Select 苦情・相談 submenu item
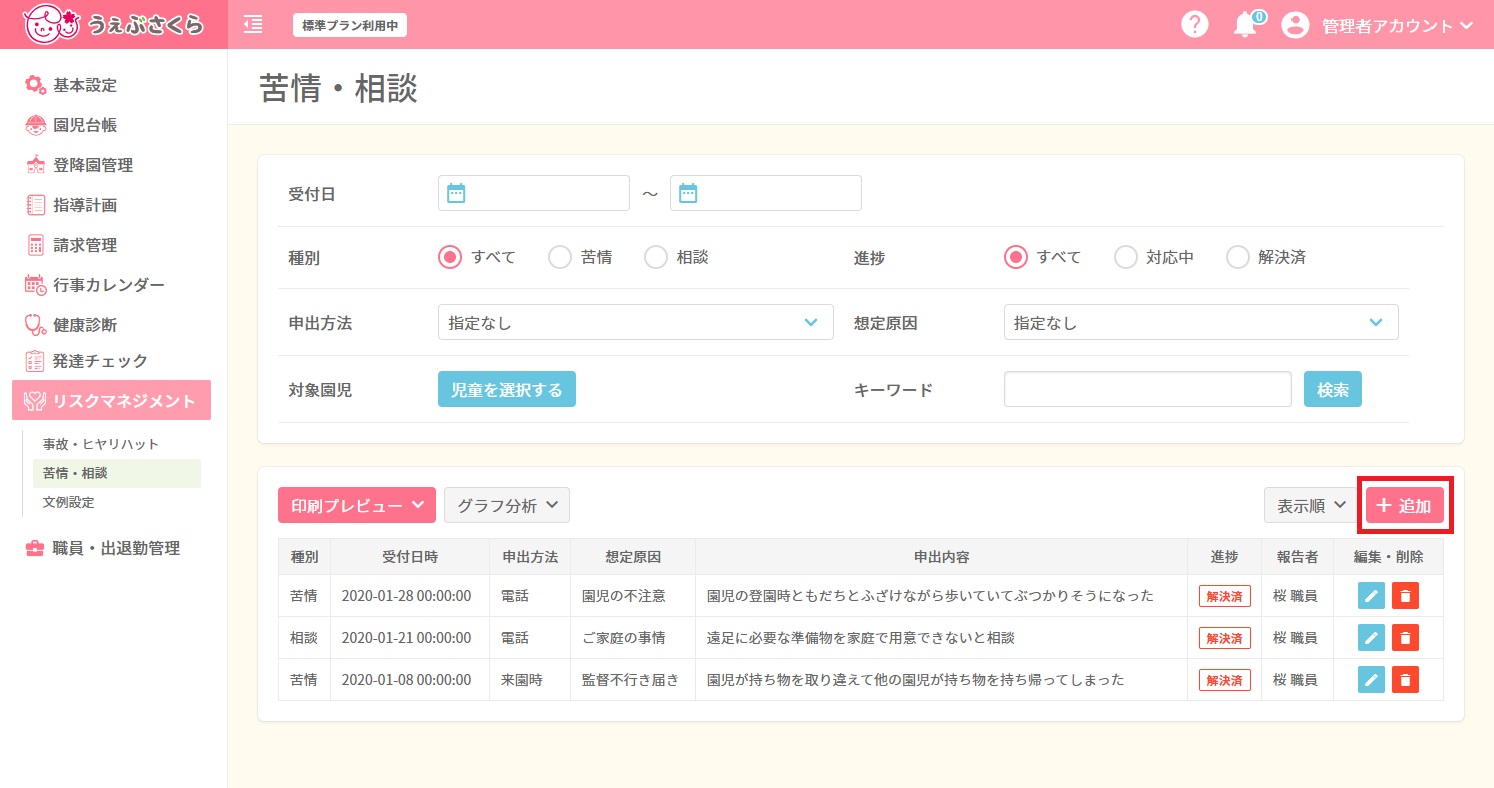 tap(116, 473)
